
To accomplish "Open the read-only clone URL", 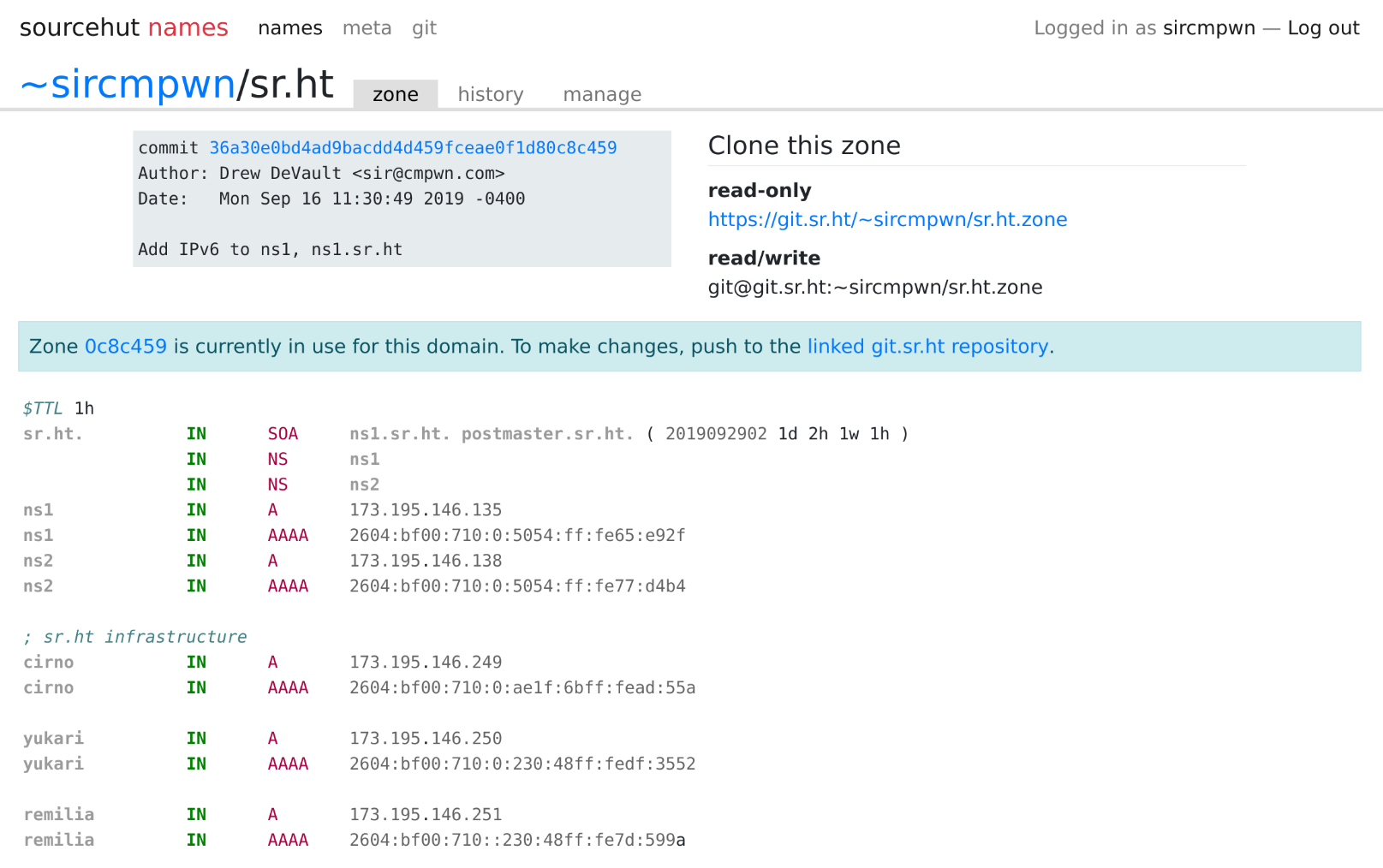I will (887, 220).
